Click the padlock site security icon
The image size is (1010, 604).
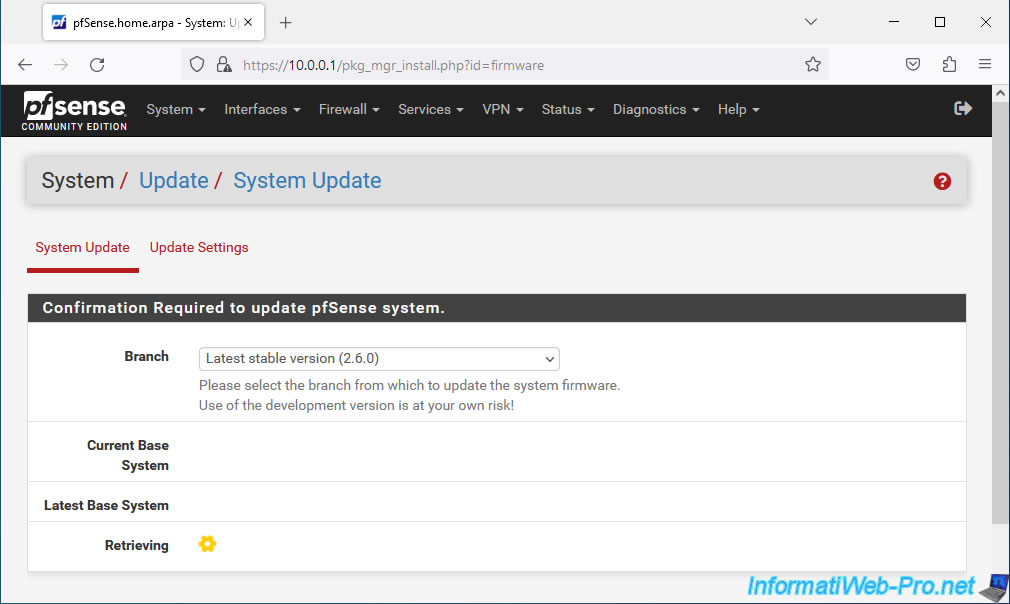pyautogui.click(x=224, y=64)
